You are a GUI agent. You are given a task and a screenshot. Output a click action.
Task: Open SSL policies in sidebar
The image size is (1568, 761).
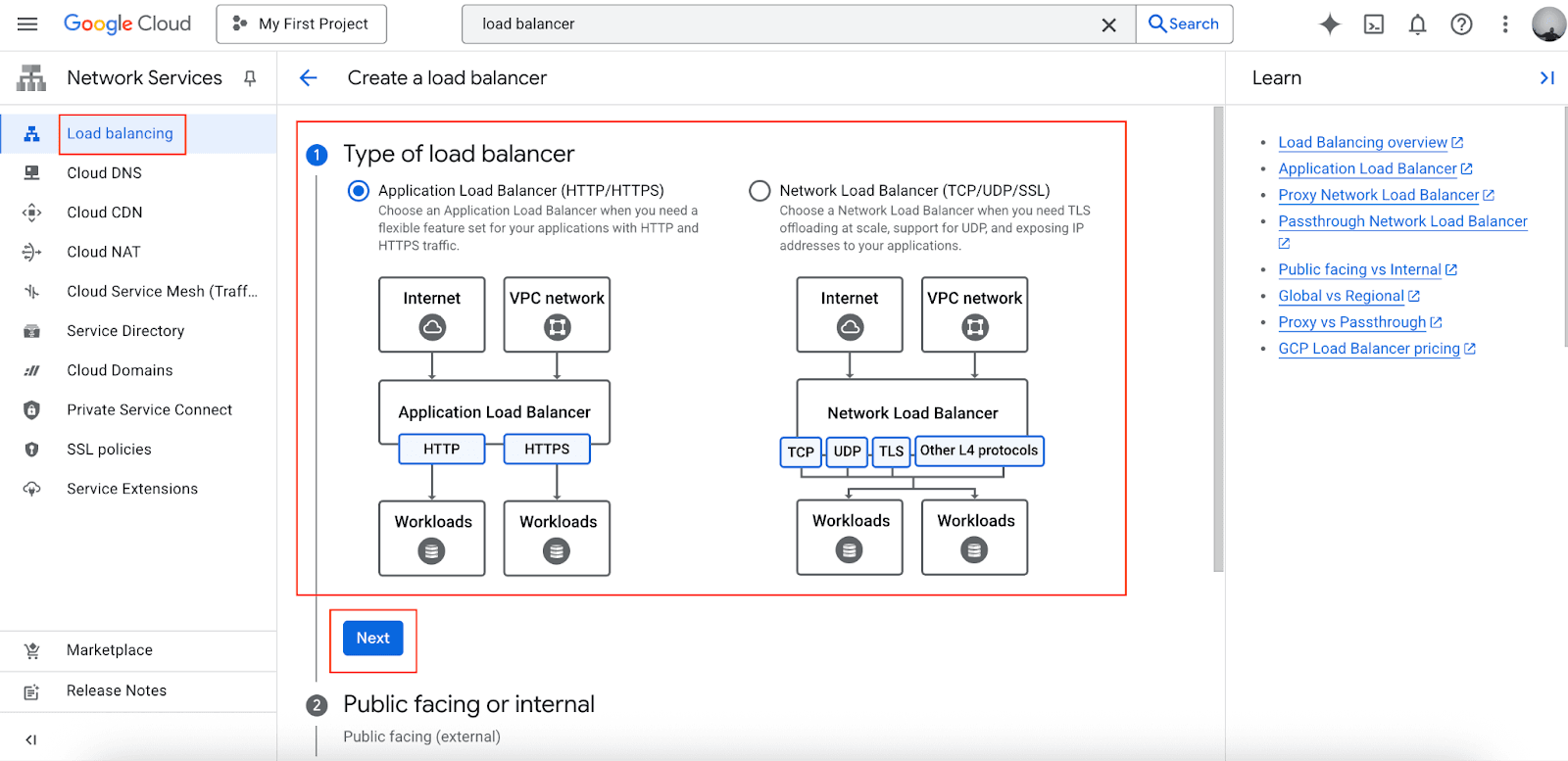[x=109, y=450]
